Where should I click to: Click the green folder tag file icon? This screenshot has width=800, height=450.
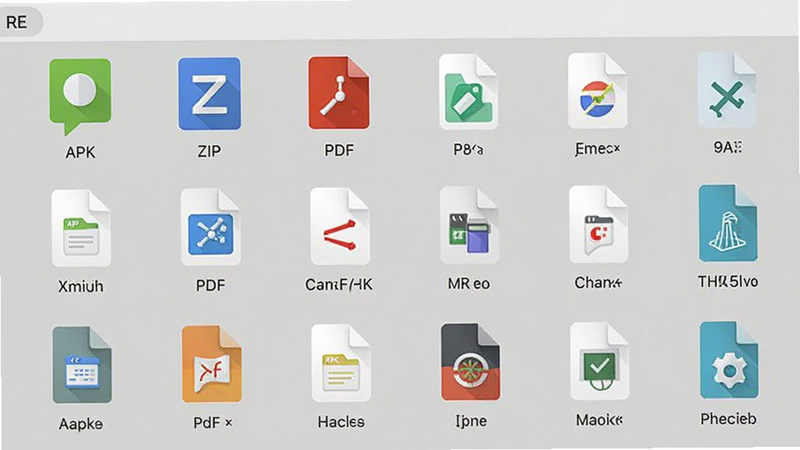coord(468,92)
